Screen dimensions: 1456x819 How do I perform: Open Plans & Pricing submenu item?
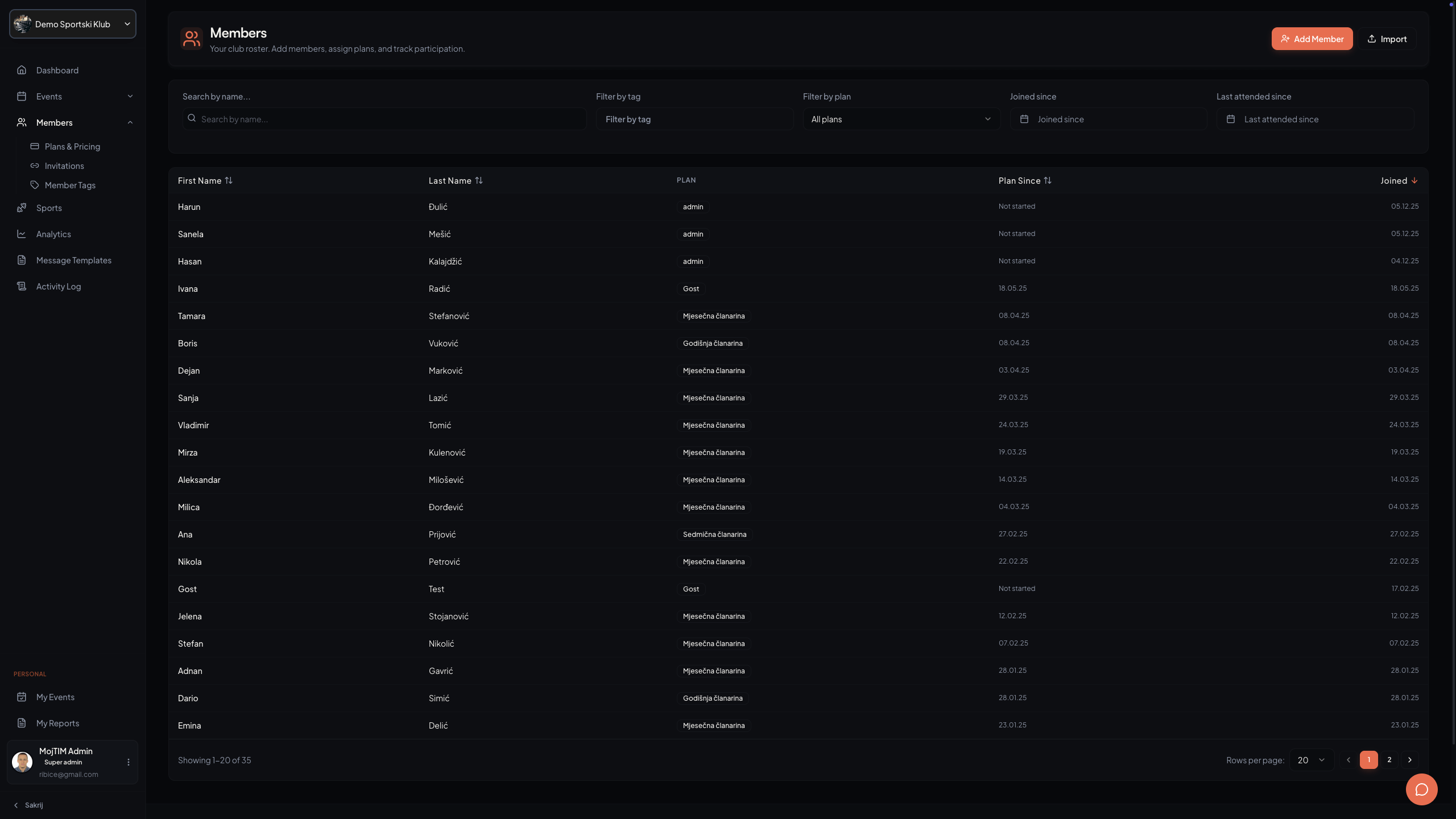pyautogui.click(x=72, y=146)
